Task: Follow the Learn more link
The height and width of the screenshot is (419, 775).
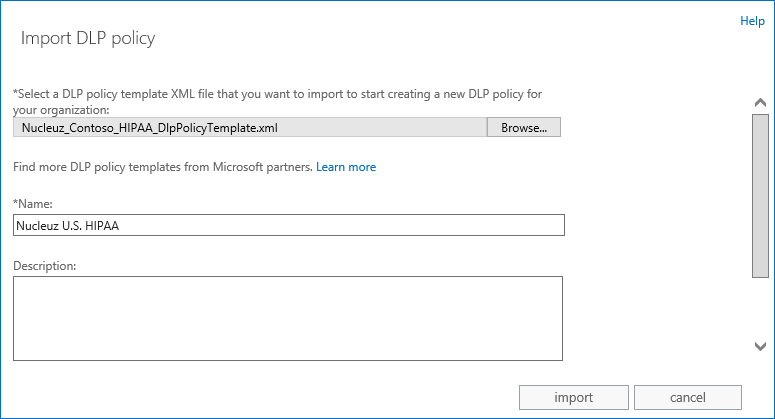Action: coord(346,167)
